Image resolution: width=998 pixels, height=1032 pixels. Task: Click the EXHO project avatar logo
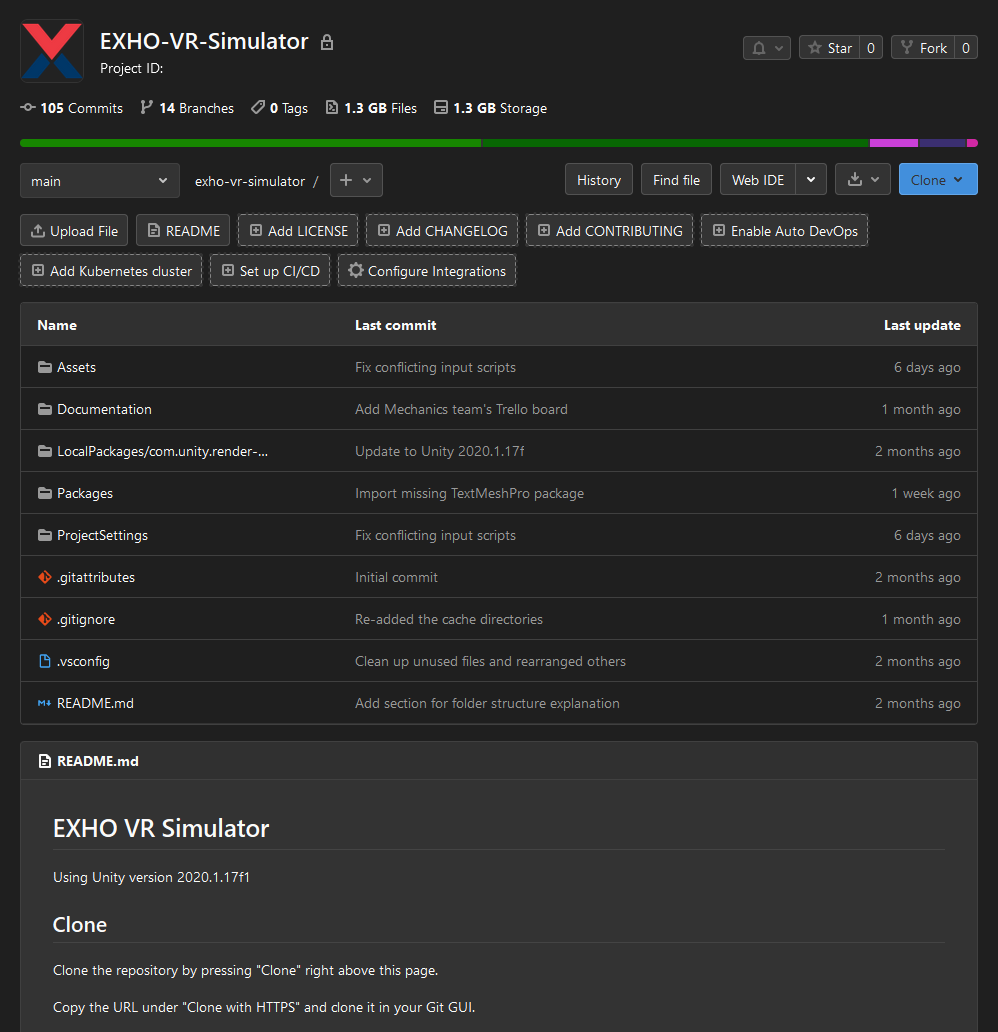(52, 50)
